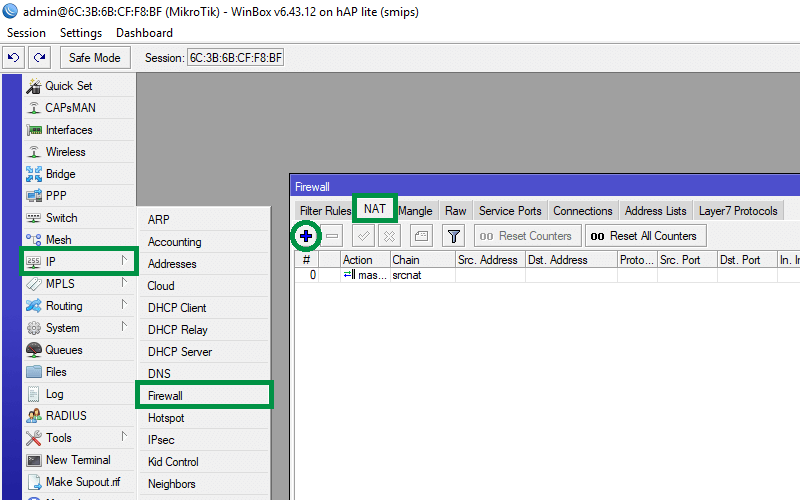The image size is (800, 500).
Task: Select Hotspot from IP submenu
Action: pos(204,417)
